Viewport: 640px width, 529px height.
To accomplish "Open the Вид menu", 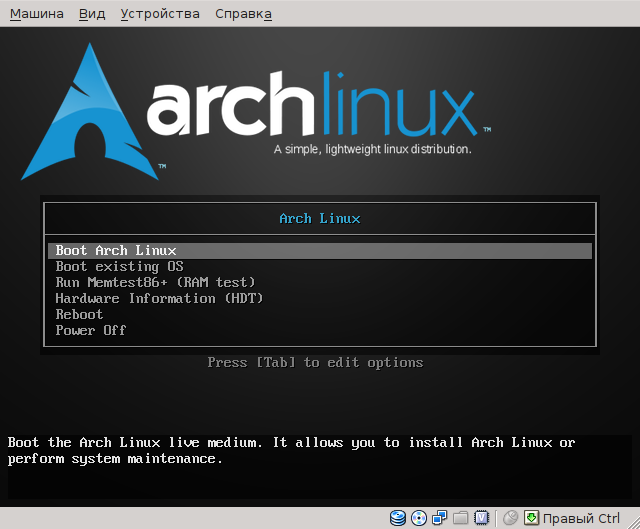I will [92, 14].
